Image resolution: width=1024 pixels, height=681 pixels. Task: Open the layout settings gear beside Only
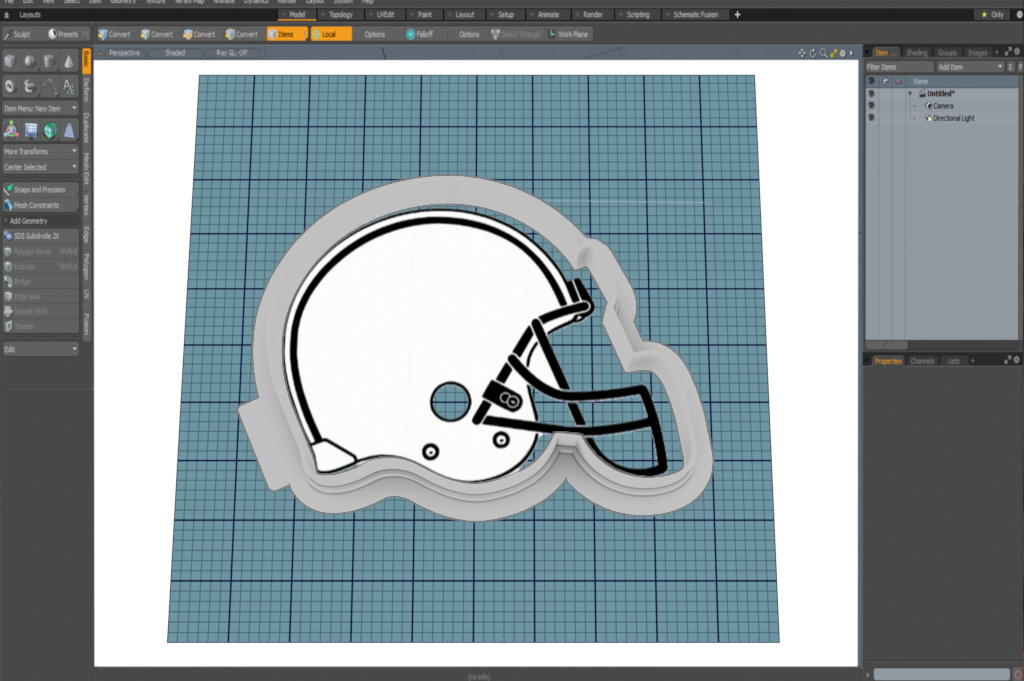pos(1017,14)
